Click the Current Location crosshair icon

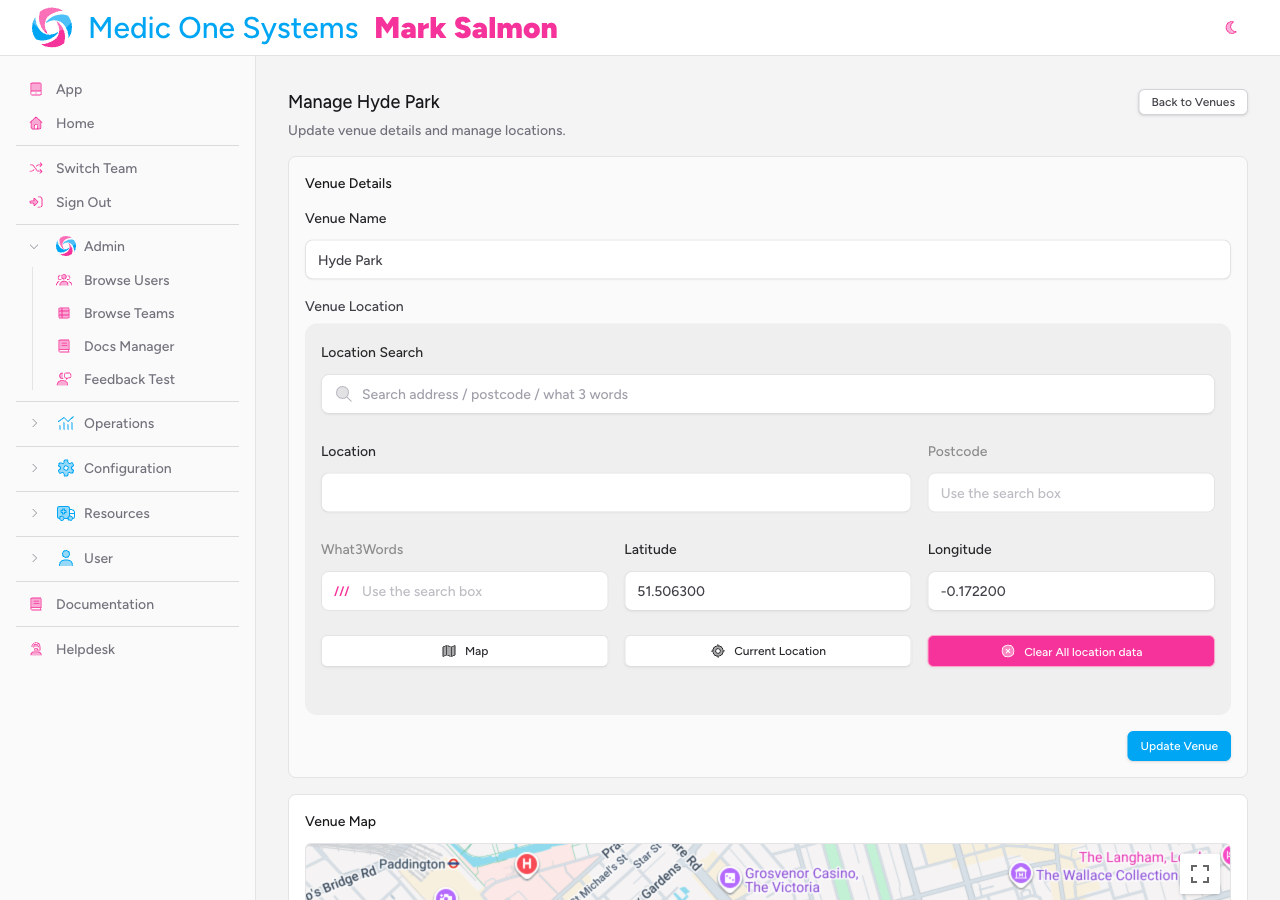717,651
